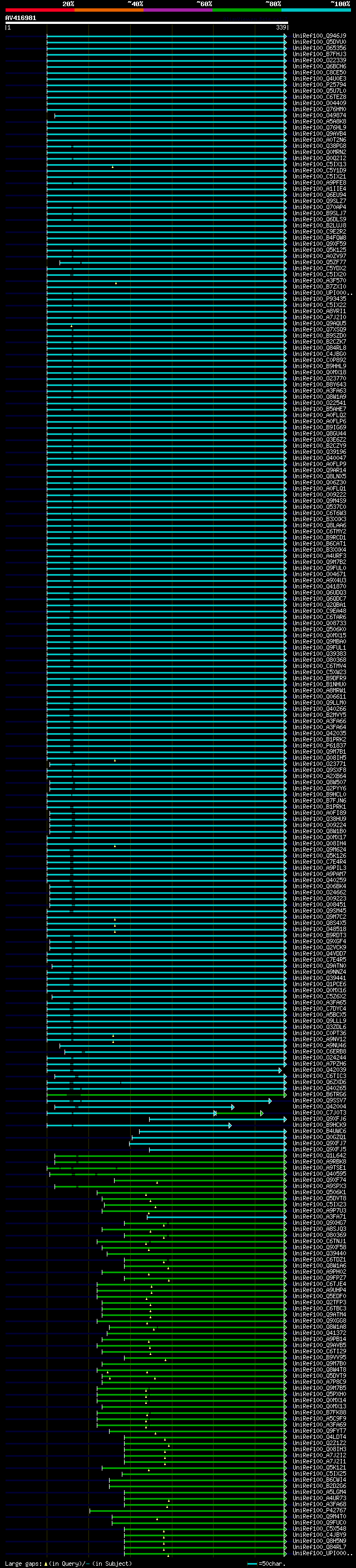Select UniRef100_Q39440 label
The width and height of the screenshot is (356, 1568).
[x=319, y=1253]
